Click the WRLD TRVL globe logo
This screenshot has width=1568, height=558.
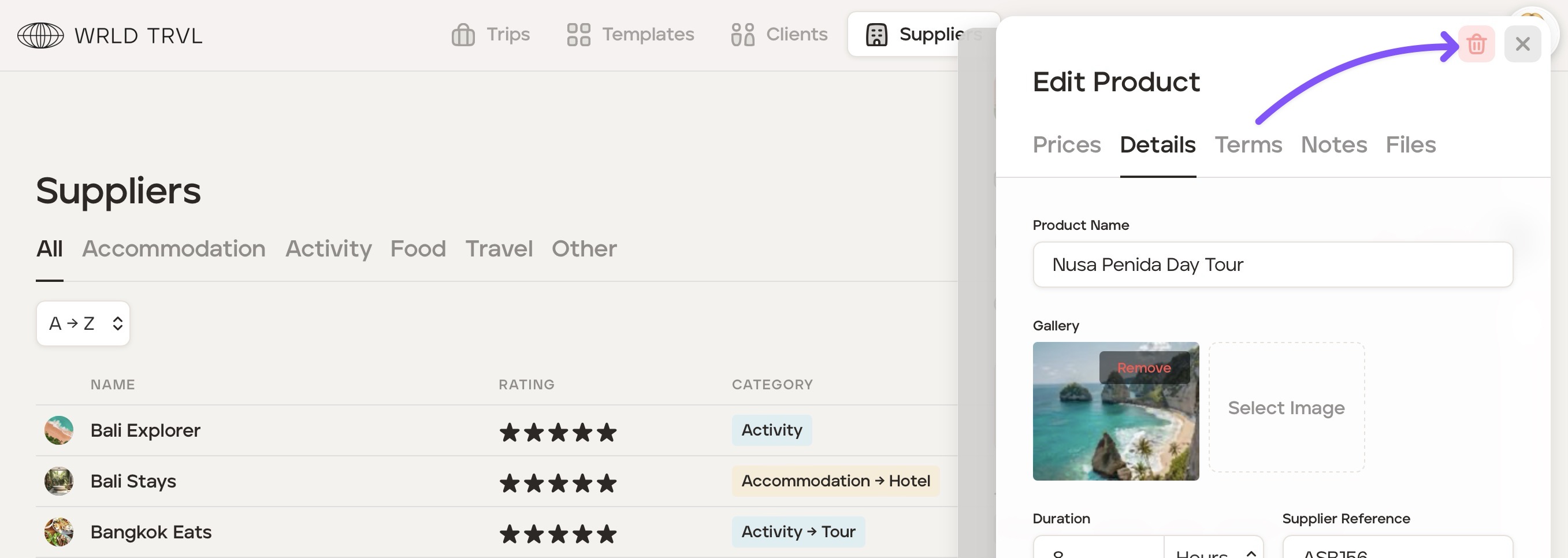[40, 35]
